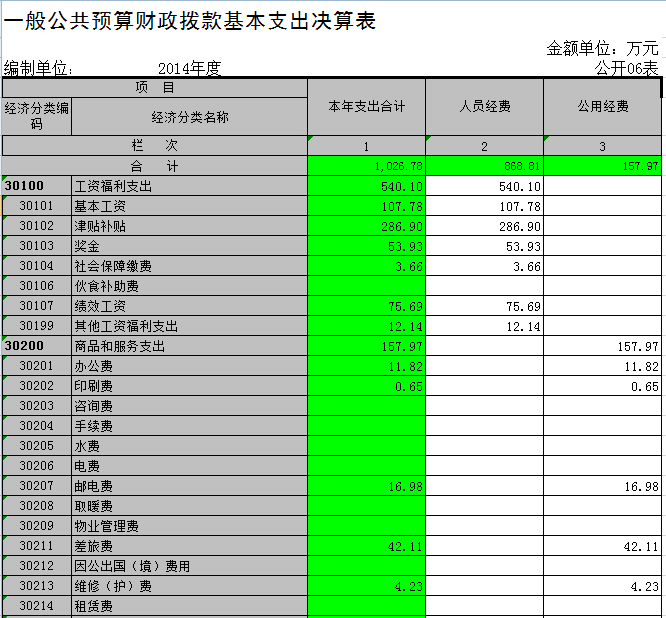The height and width of the screenshot is (618, 666).
Task: Click the 差旅费 cell
Action: 189,545
